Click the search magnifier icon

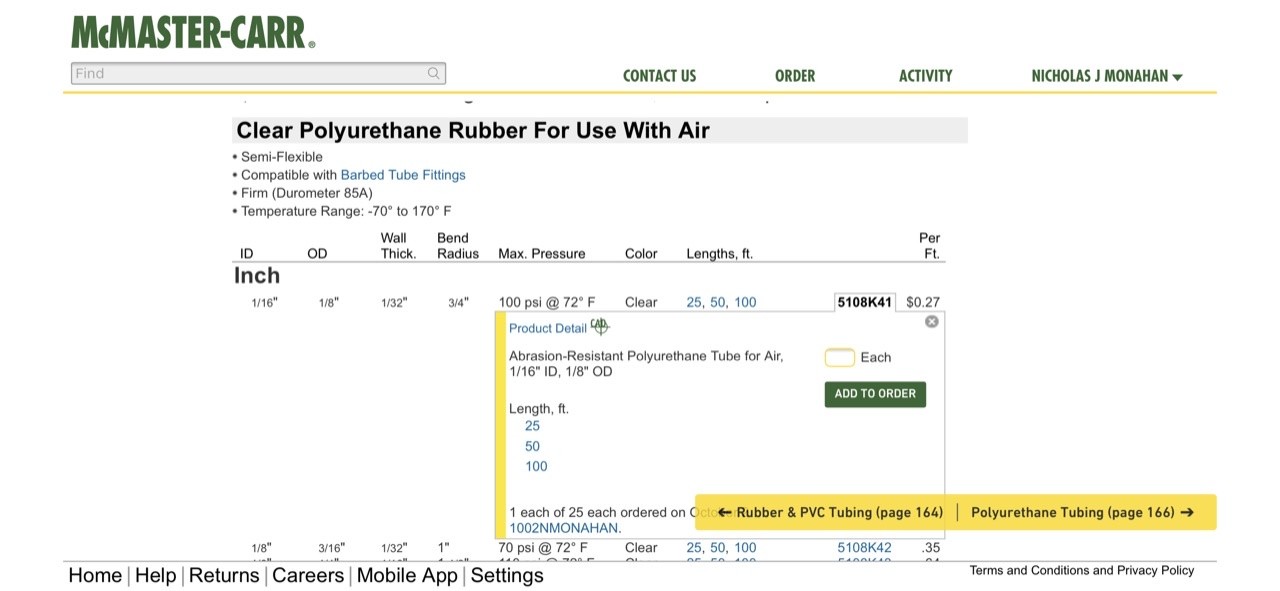(434, 73)
